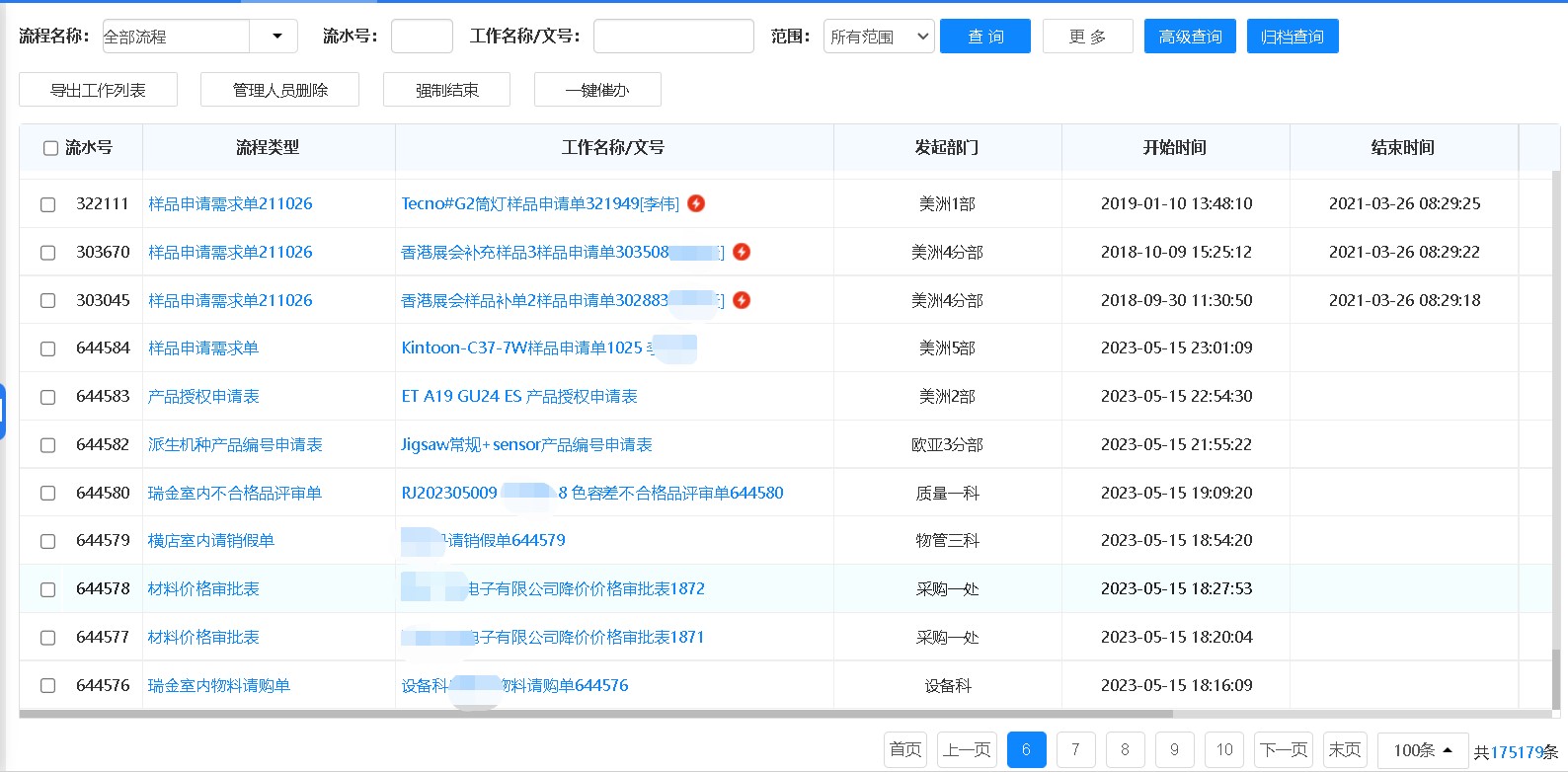Open RJ202305009 不合格品评审单644580 link
The width and height of the screenshot is (1568, 772).
pyautogui.click(x=592, y=493)
